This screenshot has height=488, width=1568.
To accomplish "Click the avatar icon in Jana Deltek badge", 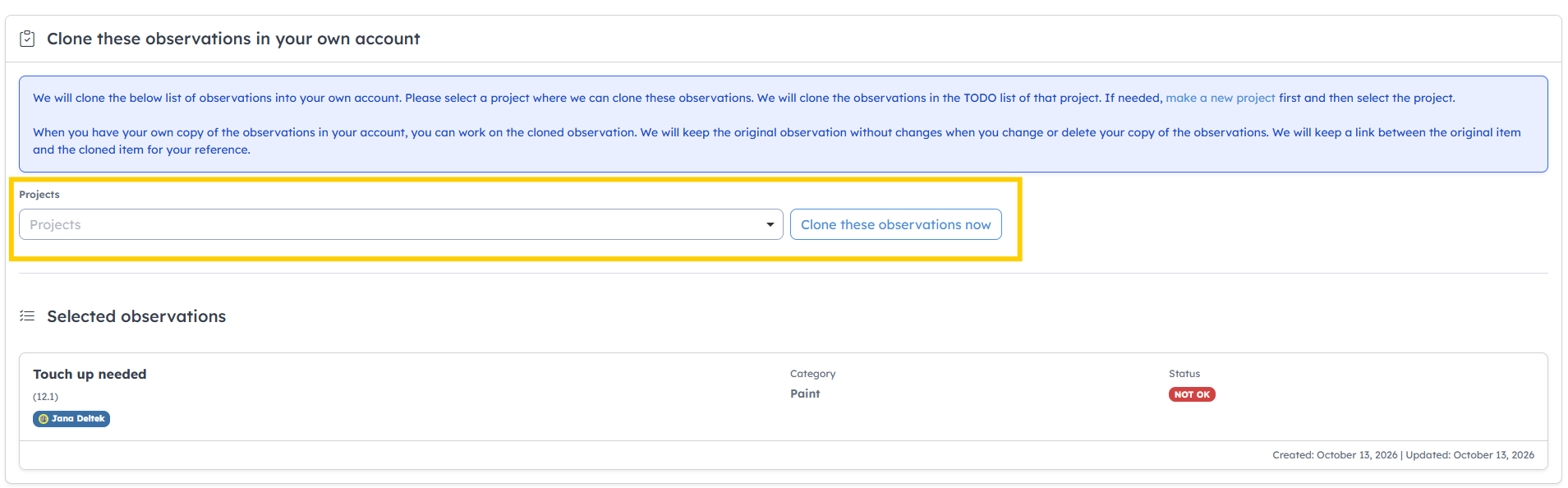I will click(x=44, y=419).
